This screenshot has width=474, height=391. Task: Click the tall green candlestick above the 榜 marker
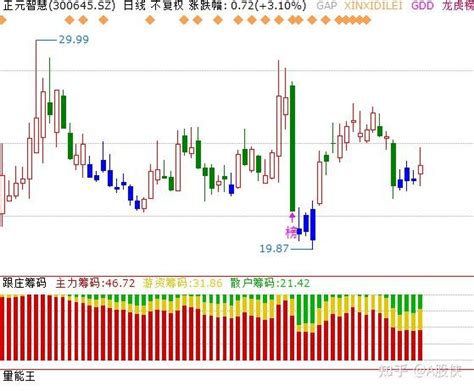[x=292, y=148]
